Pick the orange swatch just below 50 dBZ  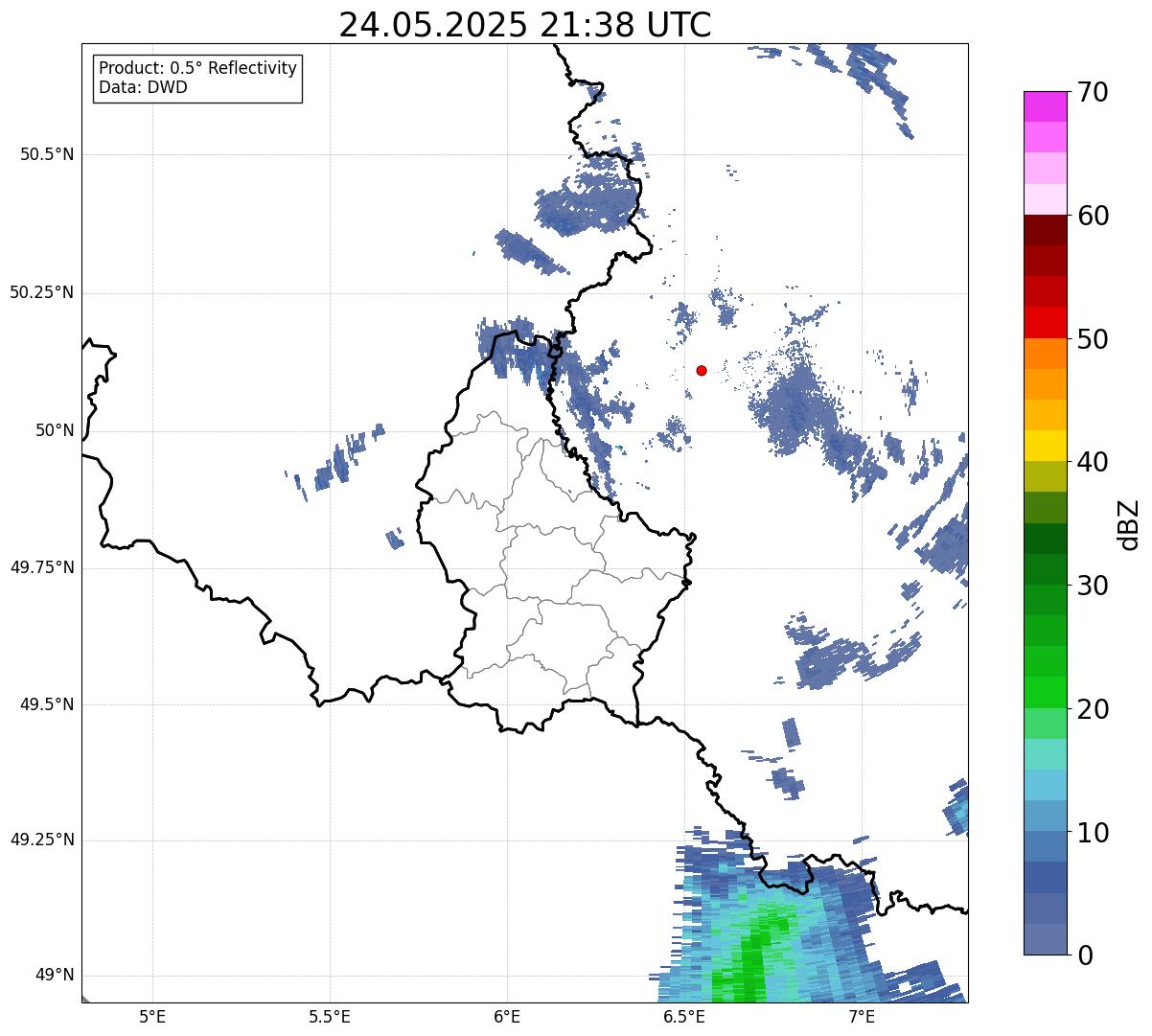click(x=1045, y=354)
